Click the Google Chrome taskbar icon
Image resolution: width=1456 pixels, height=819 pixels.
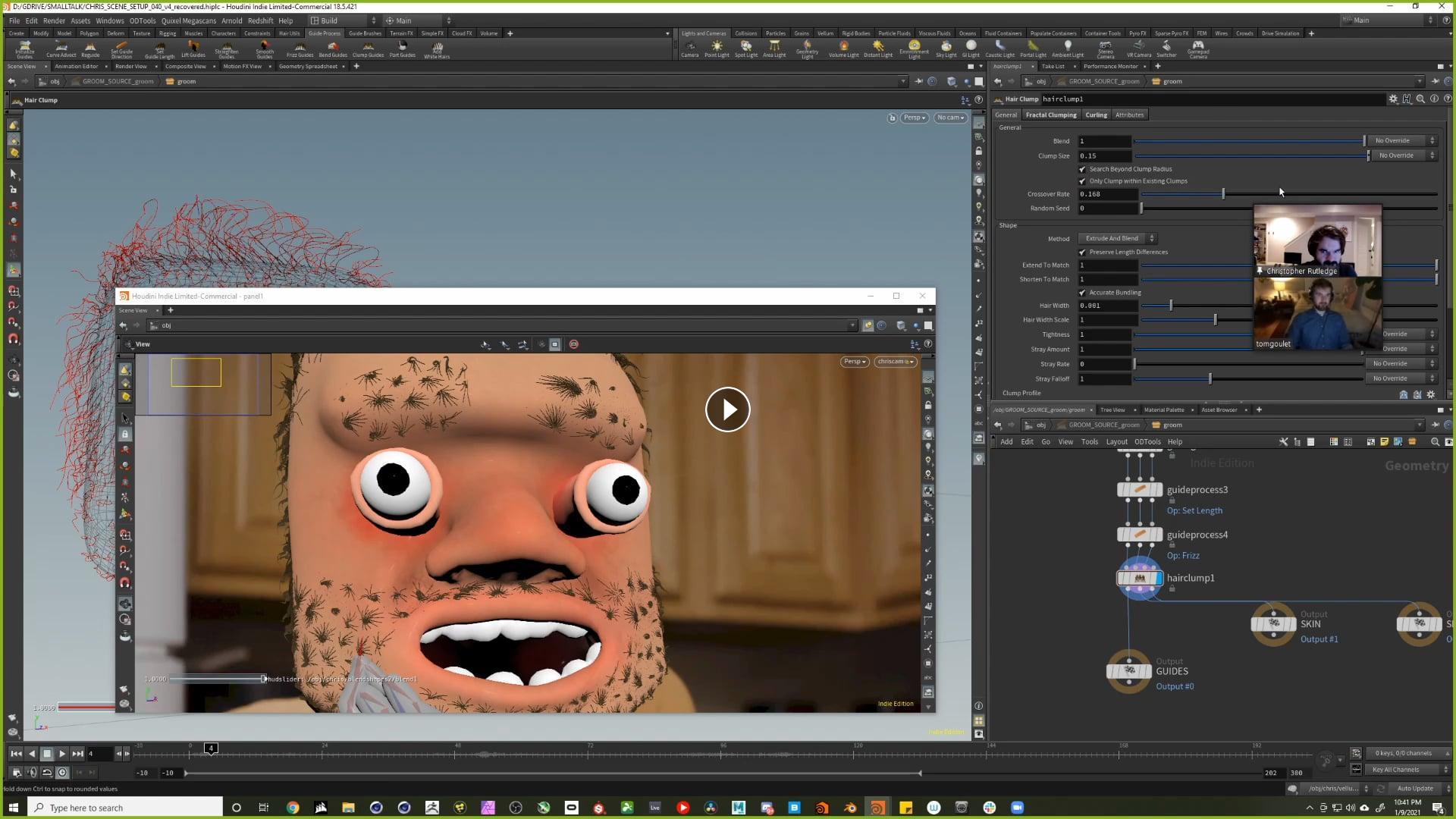tap(293, 808)
